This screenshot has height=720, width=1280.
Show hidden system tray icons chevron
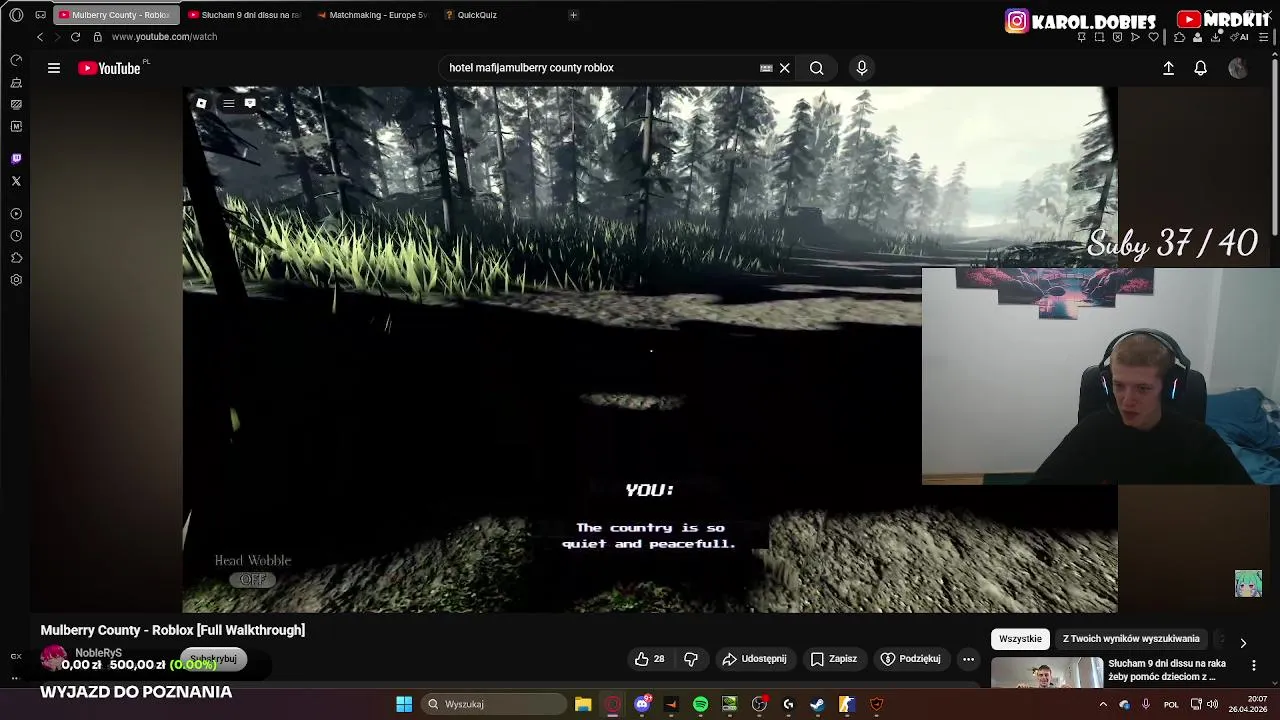click(1103, 704)
